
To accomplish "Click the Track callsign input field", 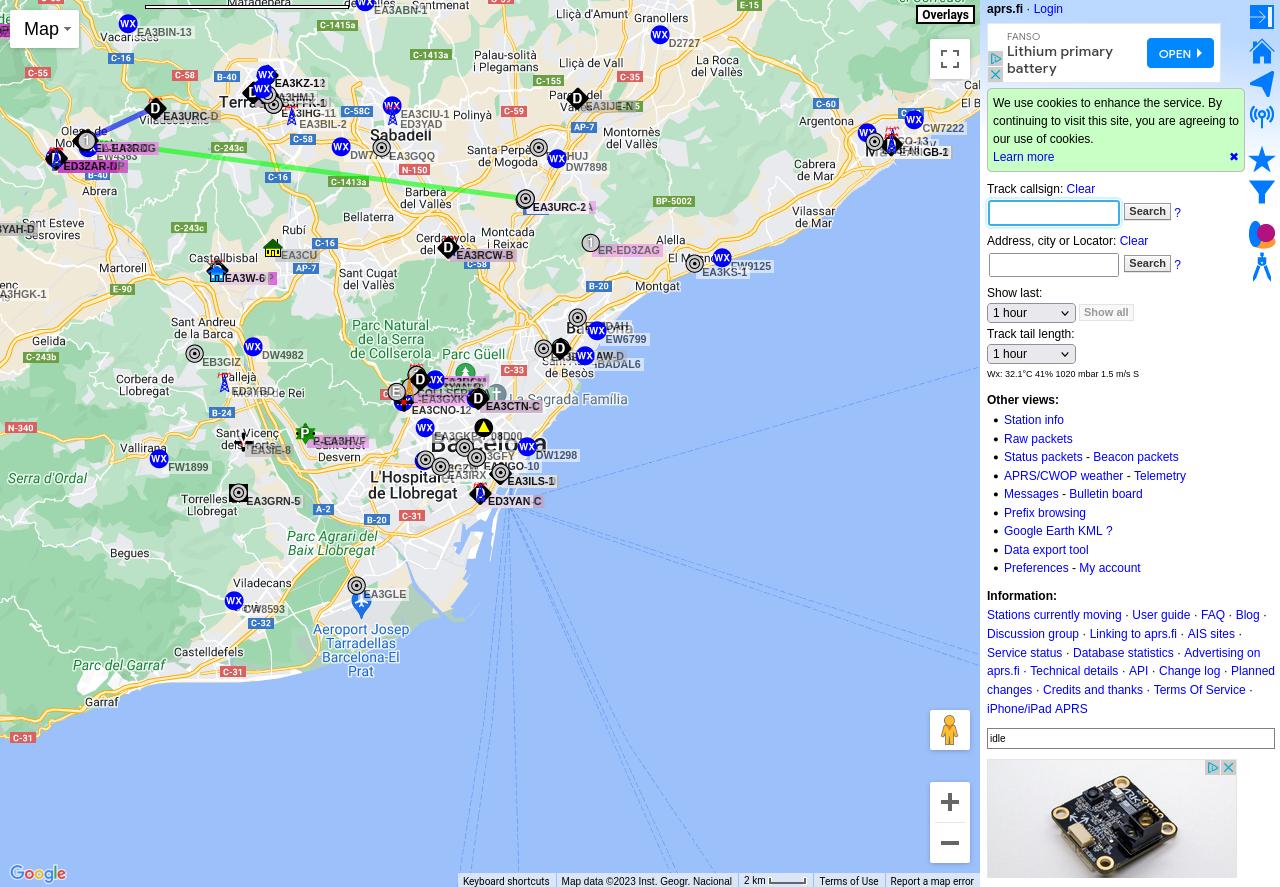I will pyautogui.click(x=1054, y=213).
